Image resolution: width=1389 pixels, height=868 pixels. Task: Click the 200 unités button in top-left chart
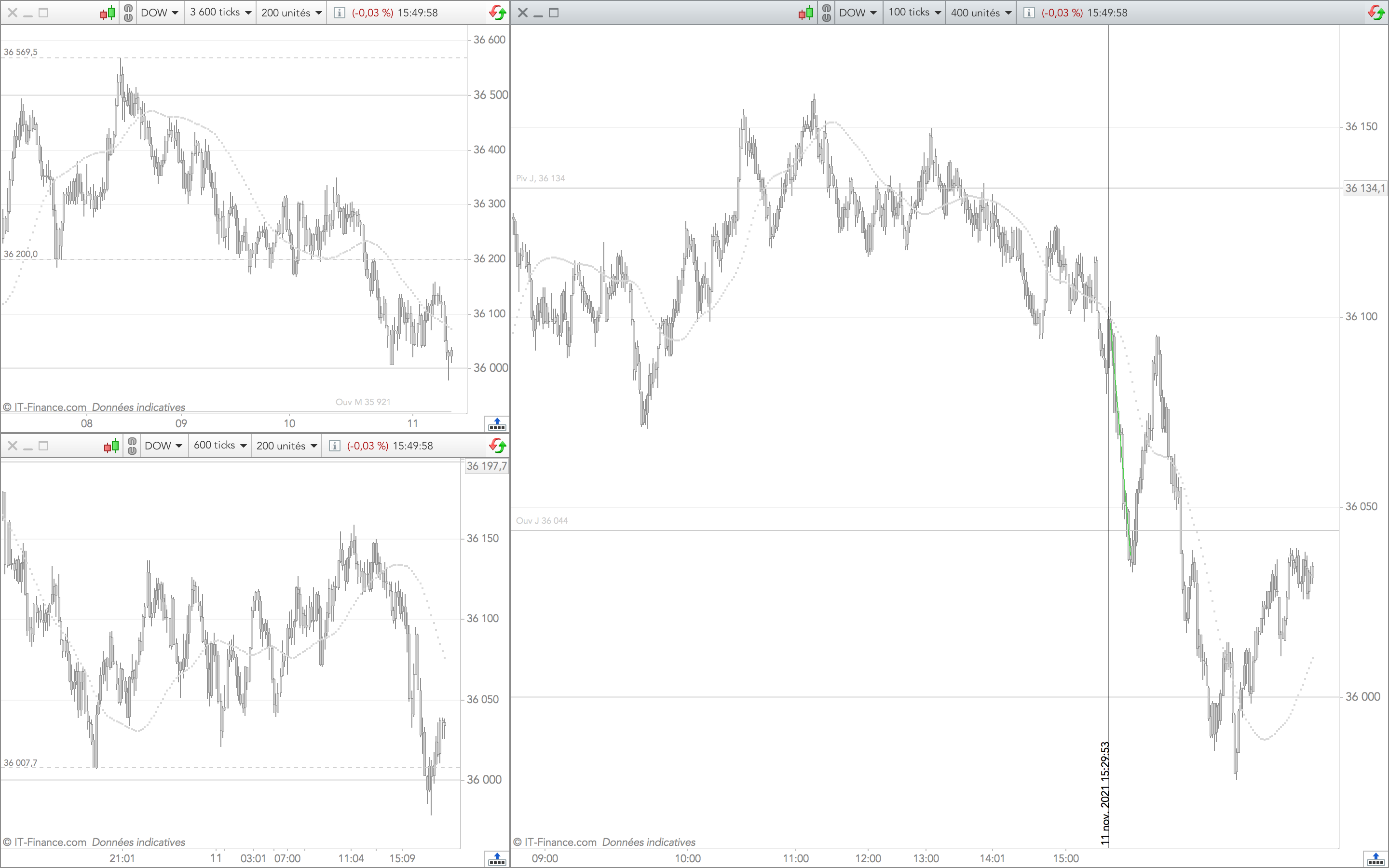[x=291, y=13]
